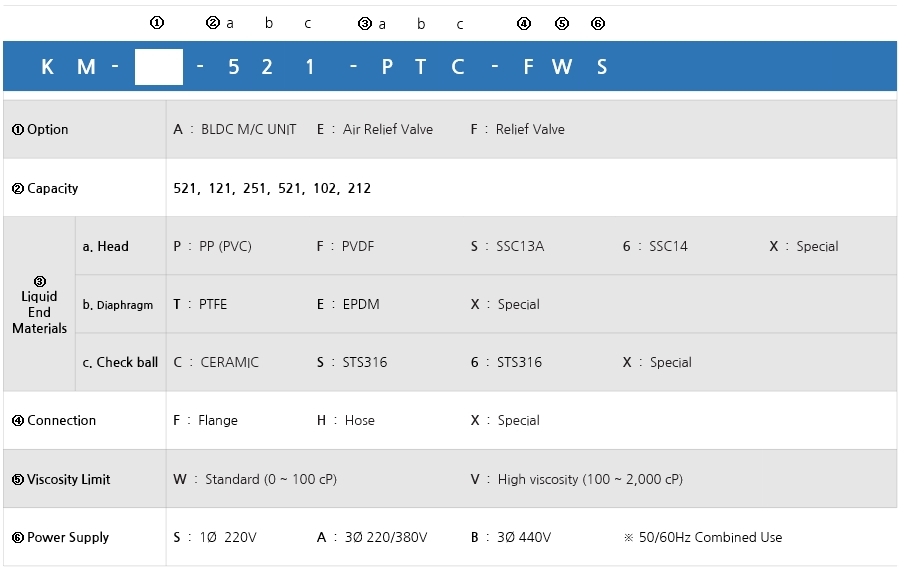Click circled number 1 above the model code
This screenshot has width=900, height=577.
(x=156, y=23)
